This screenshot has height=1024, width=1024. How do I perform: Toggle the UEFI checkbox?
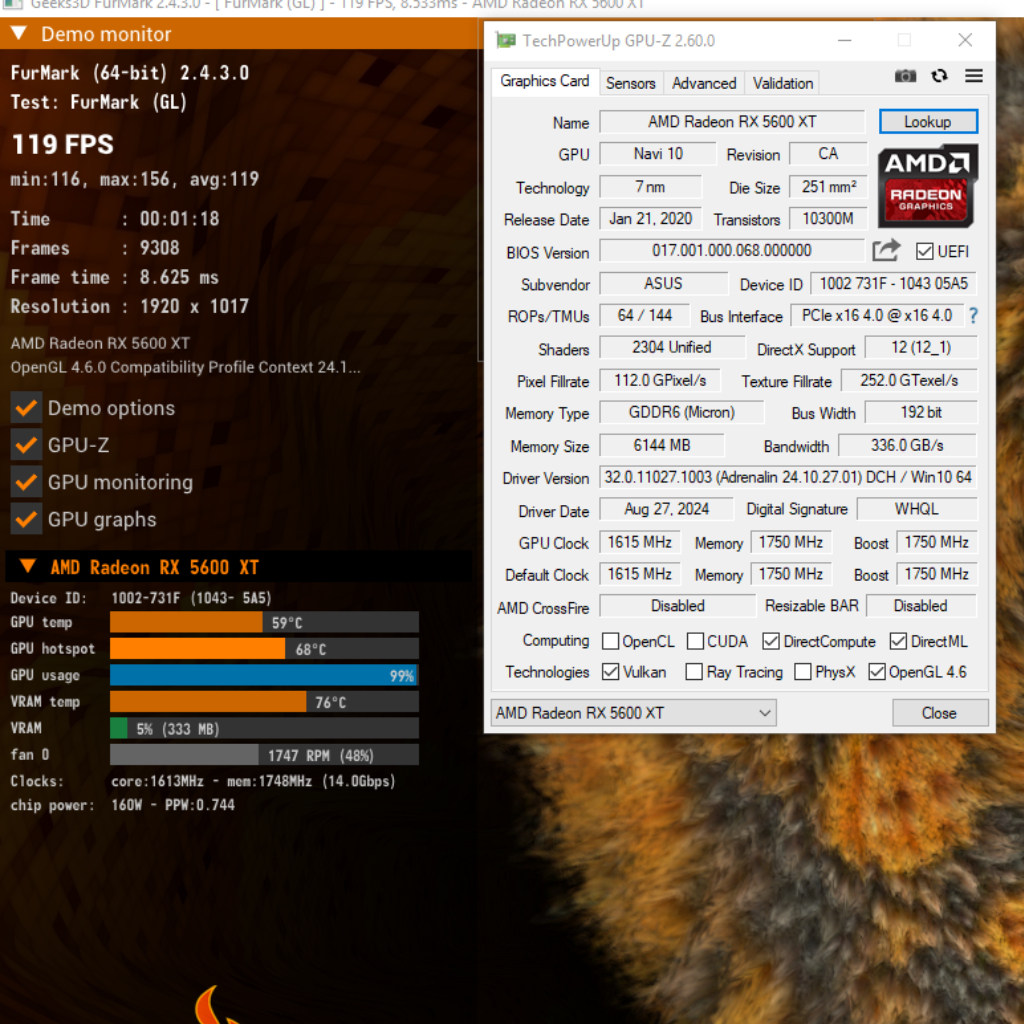(924, 252)
